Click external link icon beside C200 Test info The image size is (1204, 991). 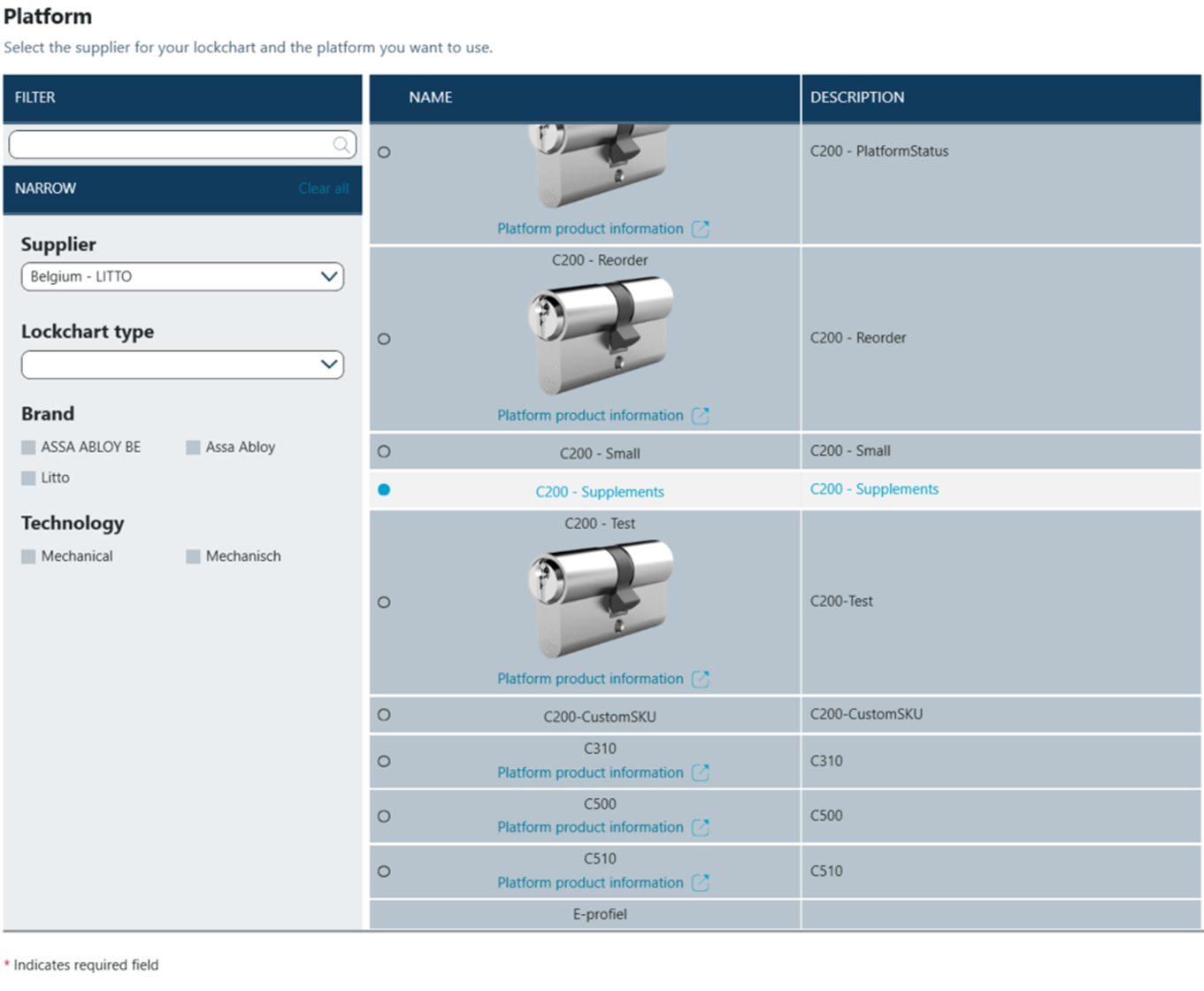[700, 679]
